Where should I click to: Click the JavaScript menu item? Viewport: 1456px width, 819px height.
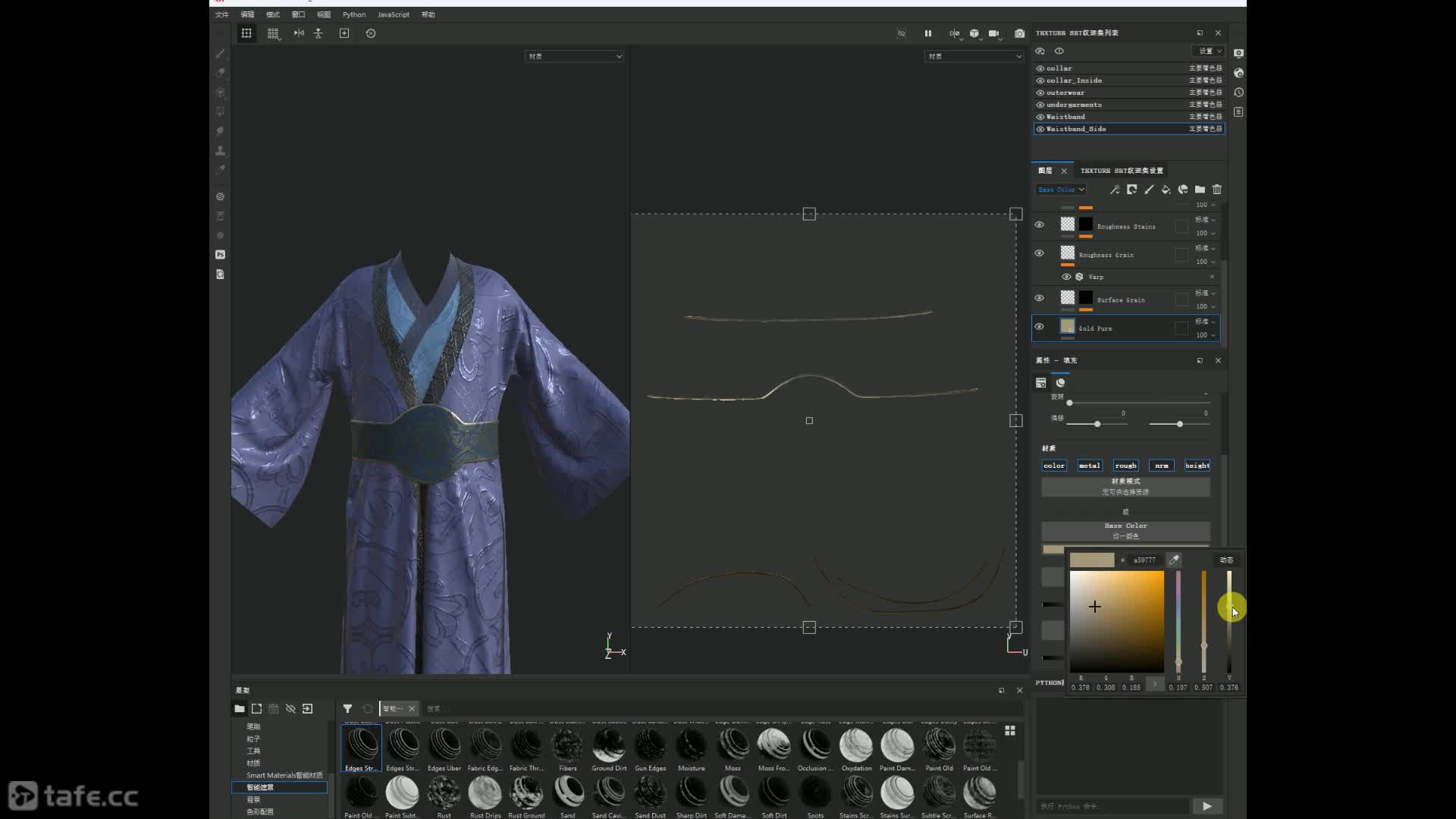pos(393,14)
